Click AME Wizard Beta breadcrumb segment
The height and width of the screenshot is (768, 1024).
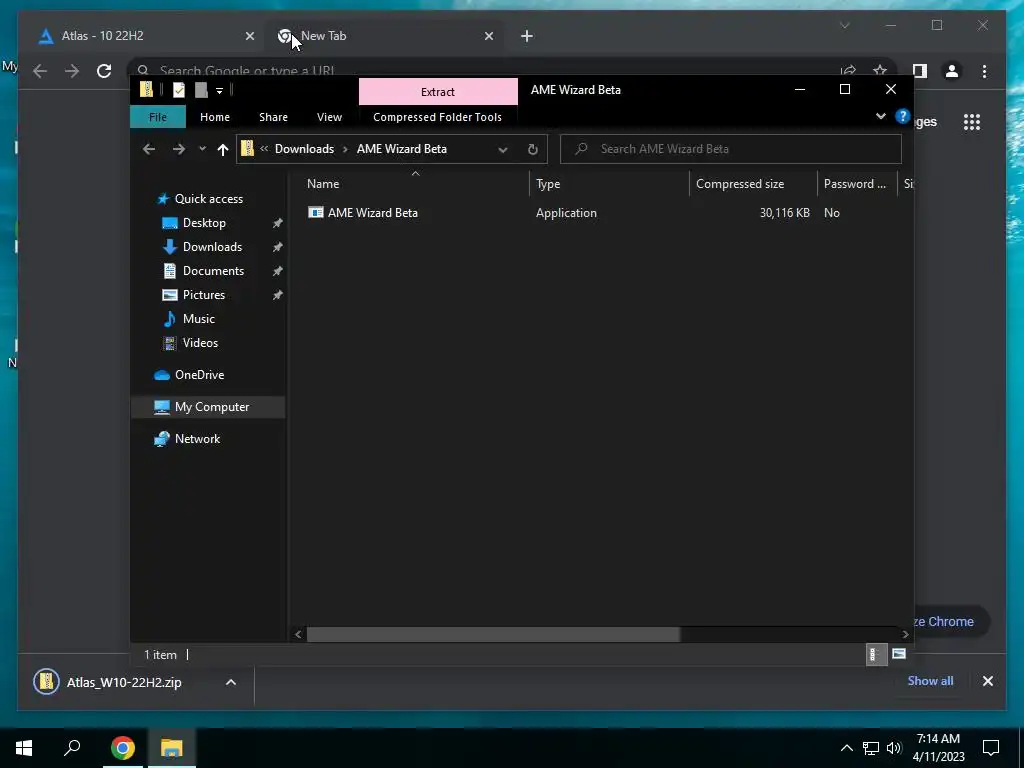point(402,149)
